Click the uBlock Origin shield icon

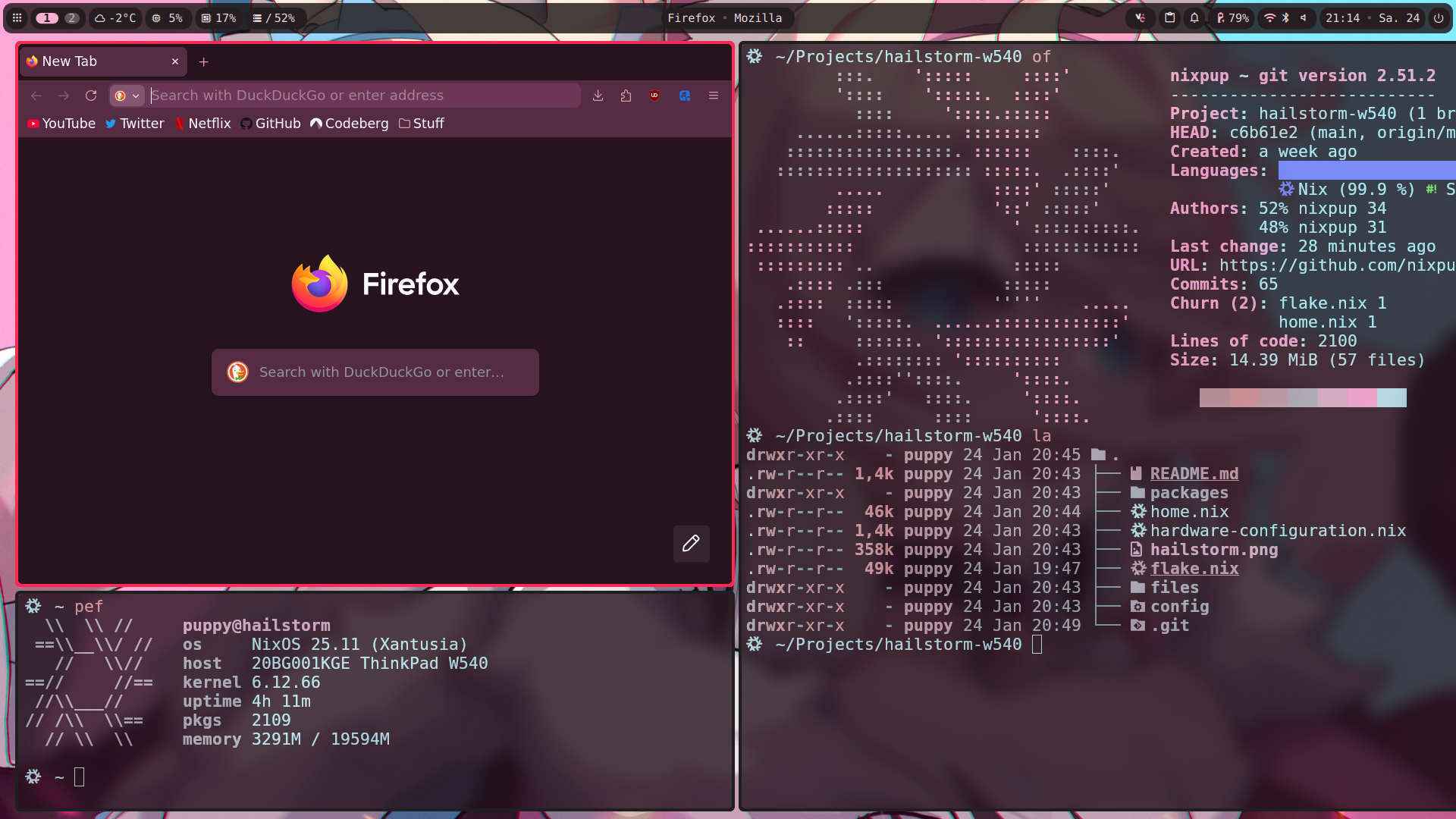coord(654,96)
